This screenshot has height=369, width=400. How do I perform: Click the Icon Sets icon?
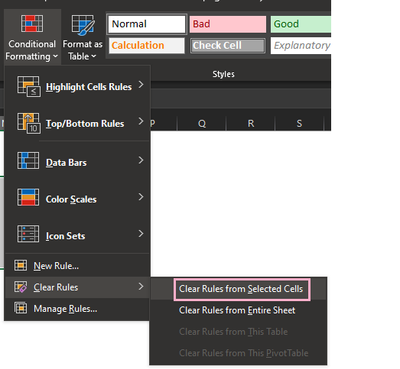pos(28,234)
